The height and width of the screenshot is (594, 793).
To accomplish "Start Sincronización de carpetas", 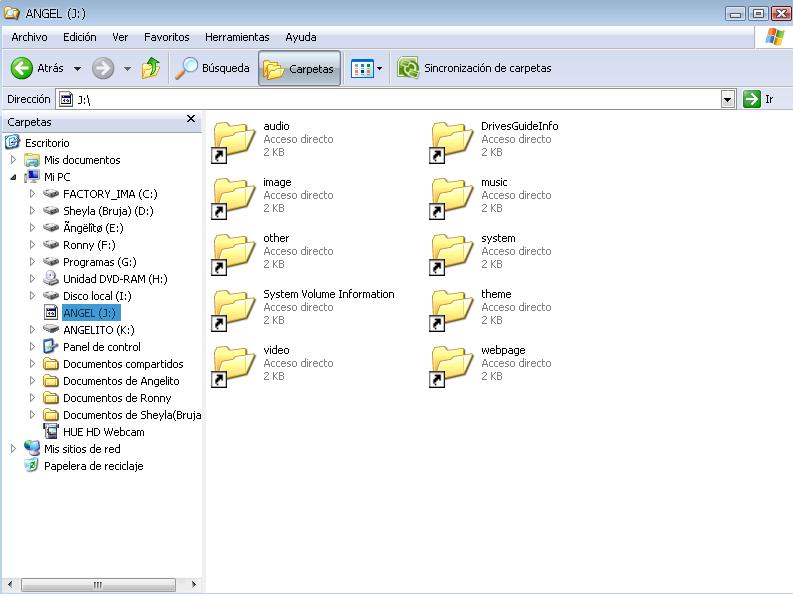I will click(x=474, y=68).
